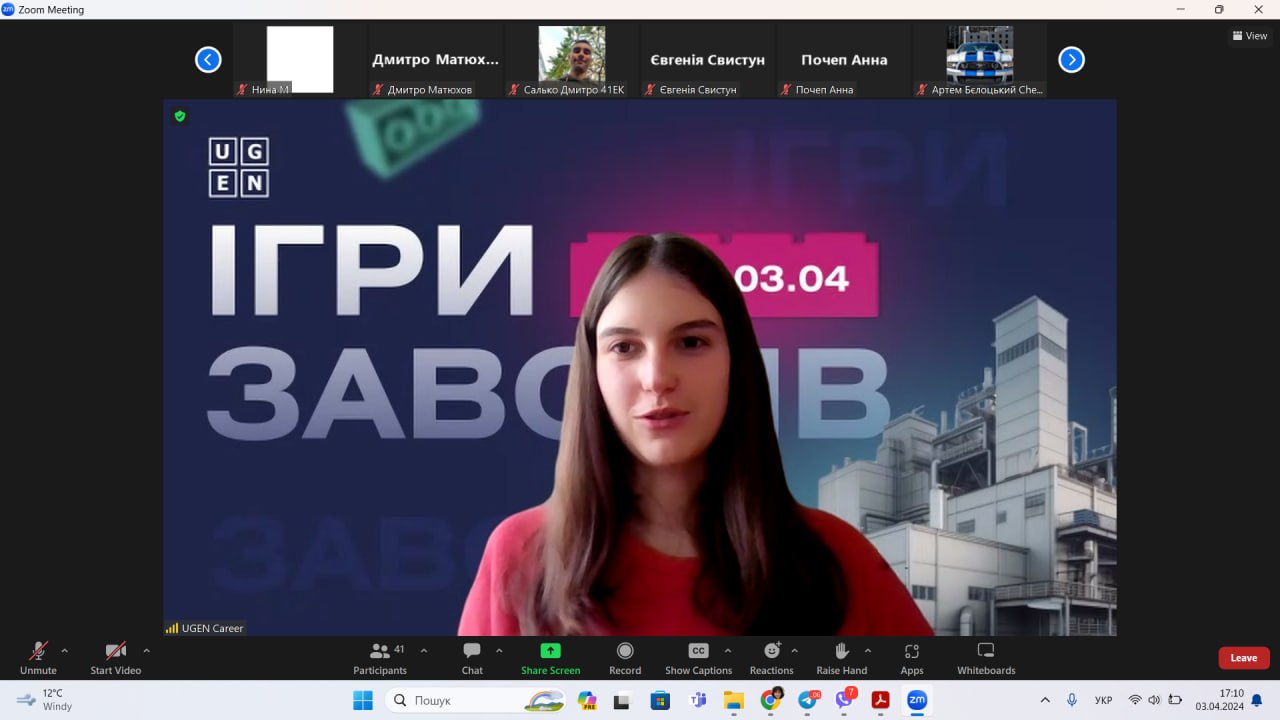Open File Explorer from taskbar

click(734, 700)
